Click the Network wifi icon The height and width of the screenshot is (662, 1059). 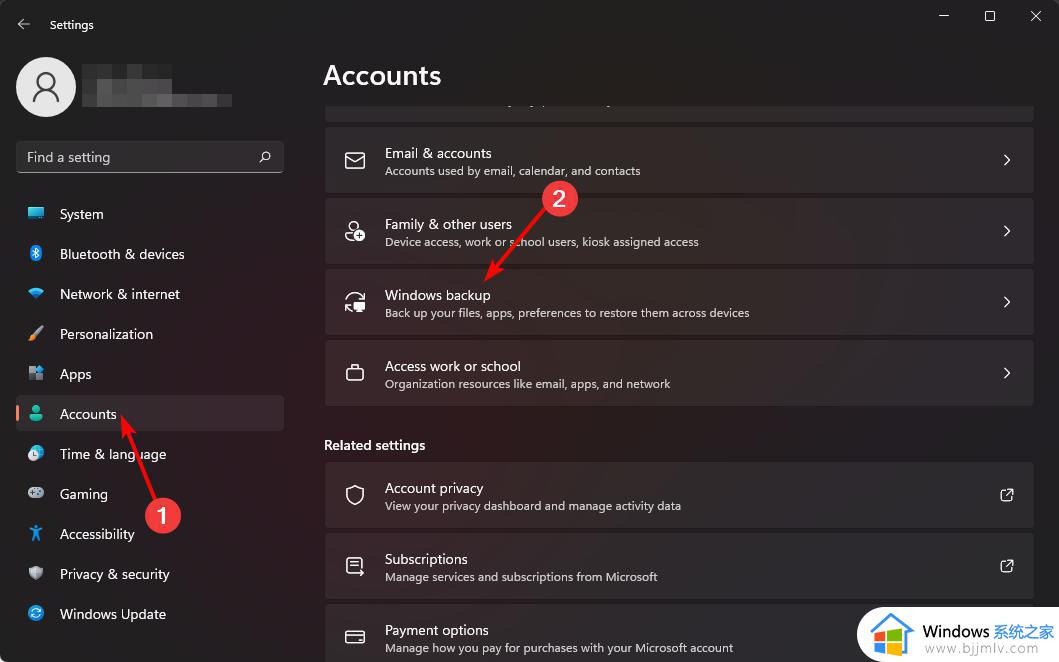[36, 293]
